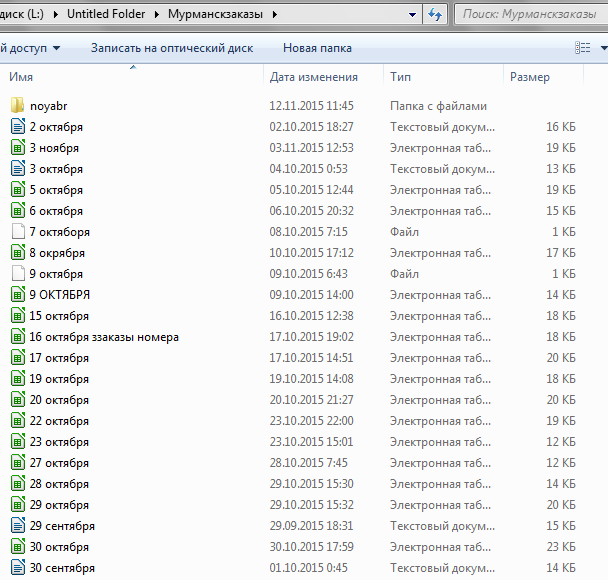Viewport: 608px width, 580px height.
Task: Click Записать на оптический диск
Action: click(x=171, y=48)
